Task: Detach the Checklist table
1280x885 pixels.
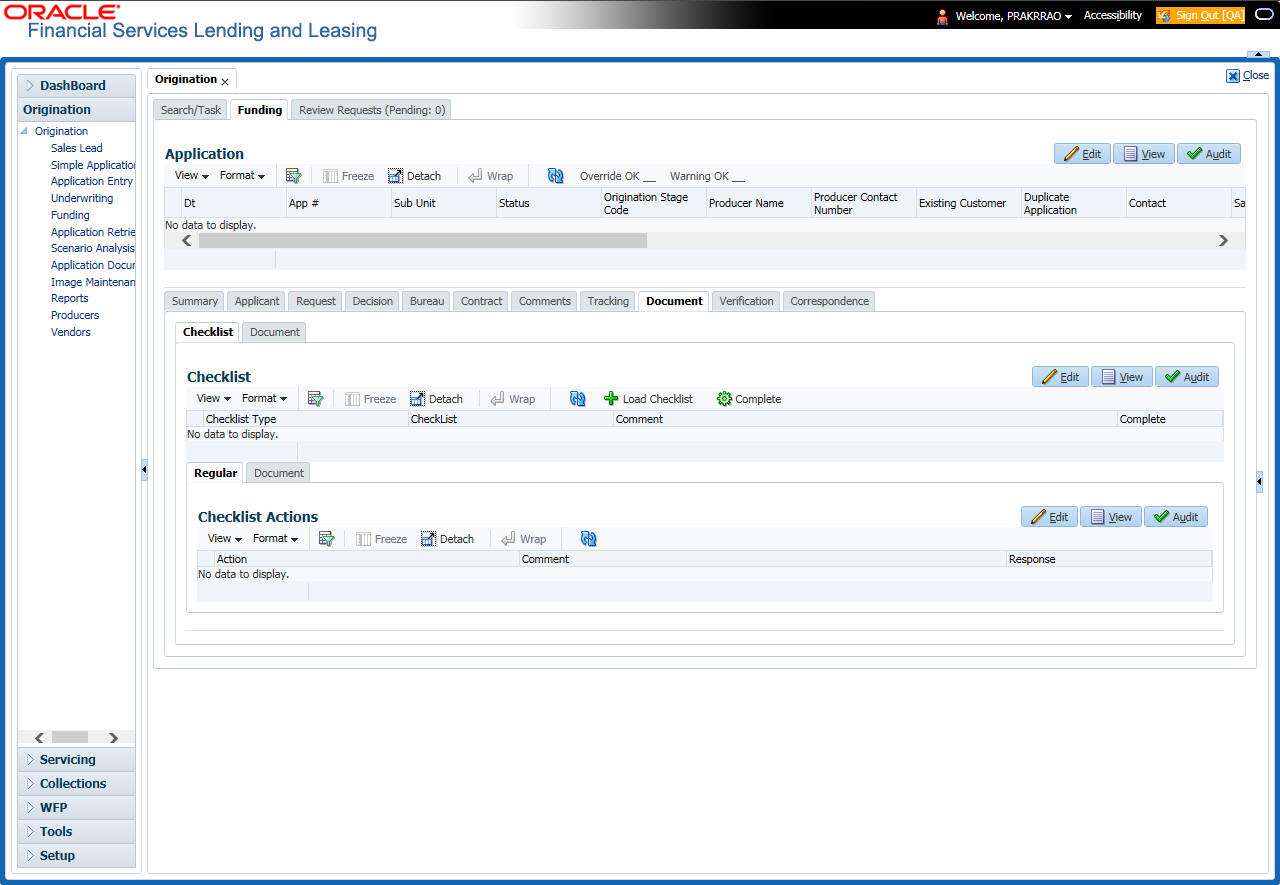Action: pos(436,399)
